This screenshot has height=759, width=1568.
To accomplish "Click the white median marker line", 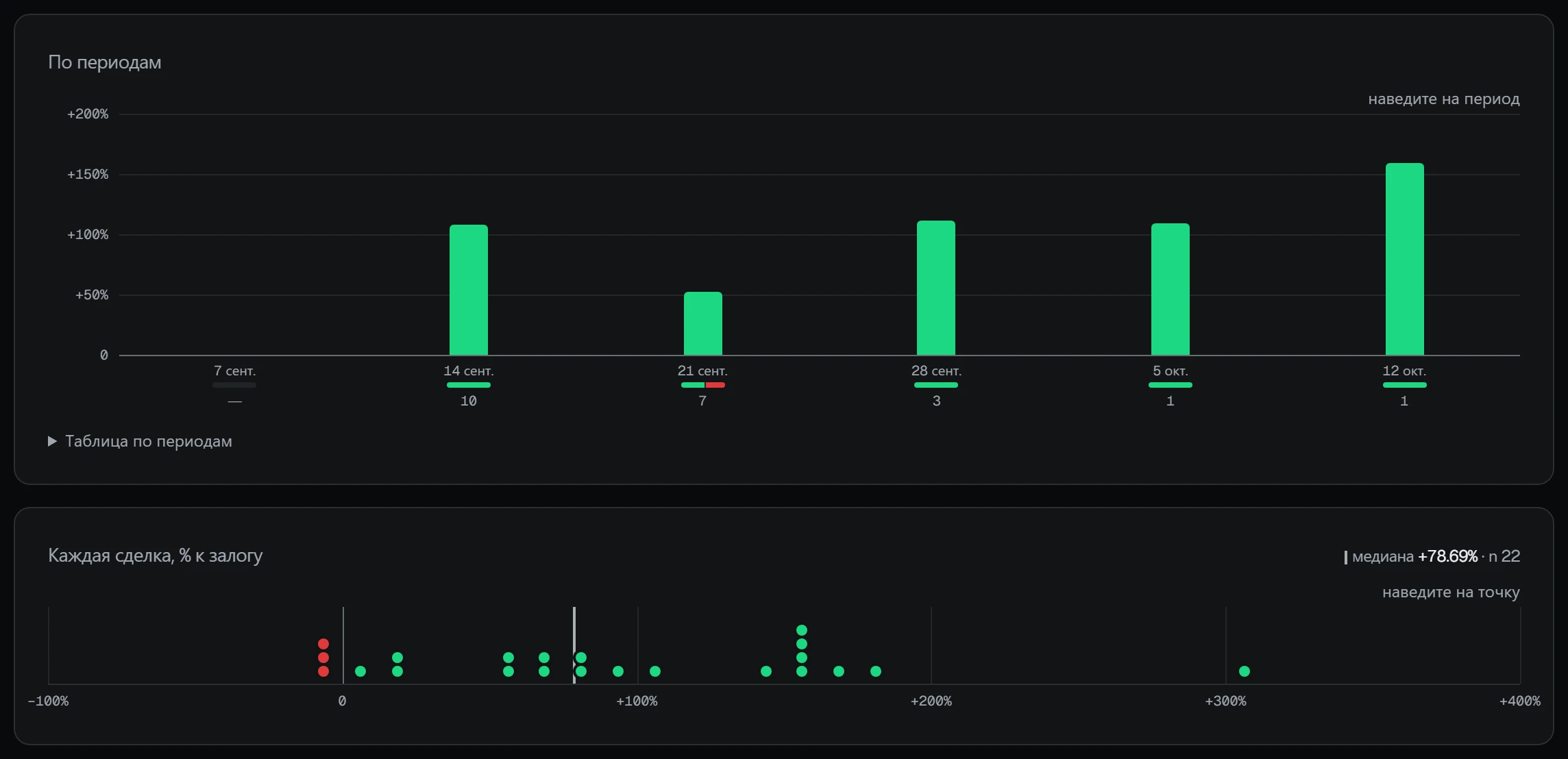I will (574, 645).
